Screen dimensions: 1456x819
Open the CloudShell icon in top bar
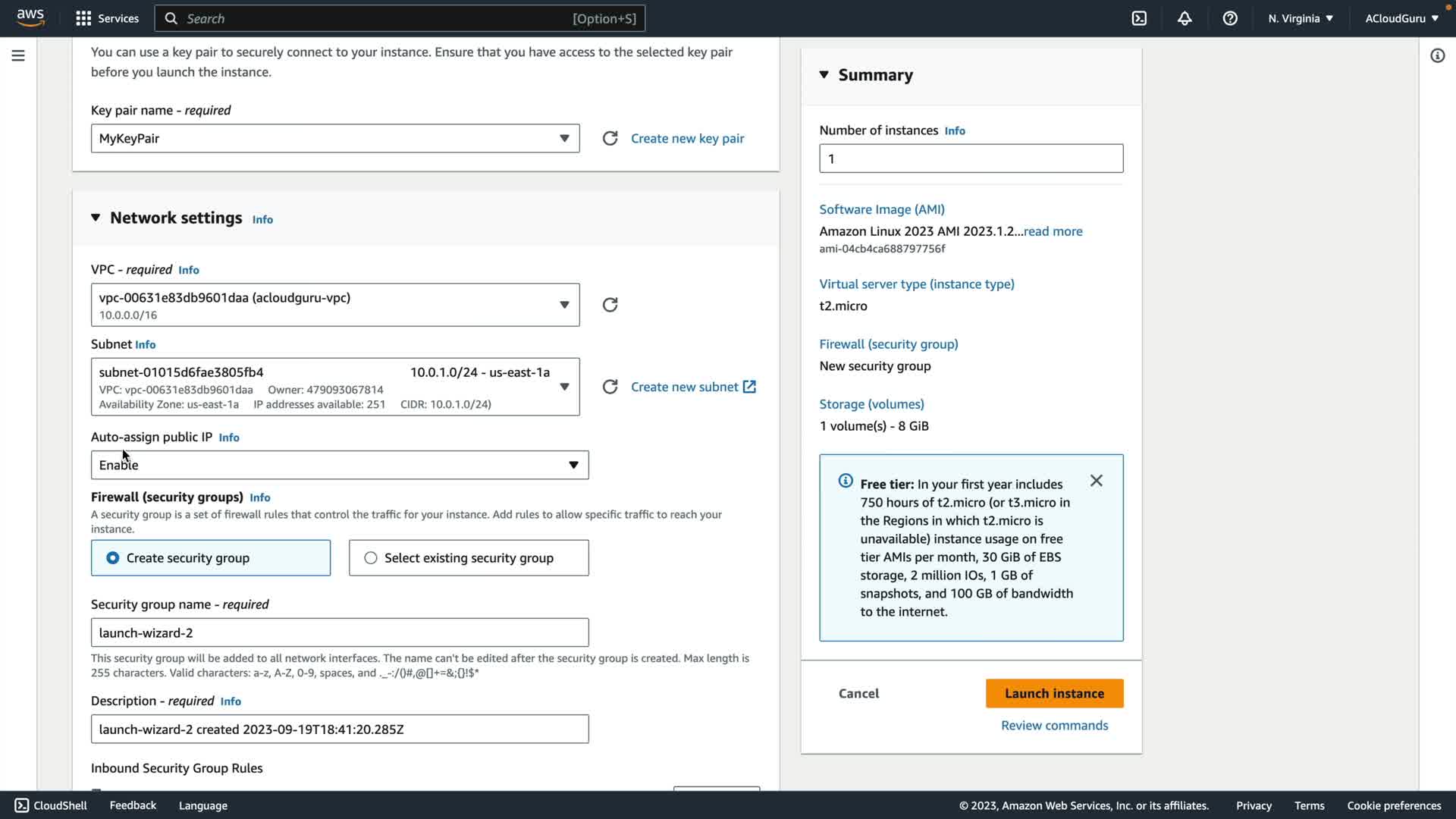click(1139, 18)
